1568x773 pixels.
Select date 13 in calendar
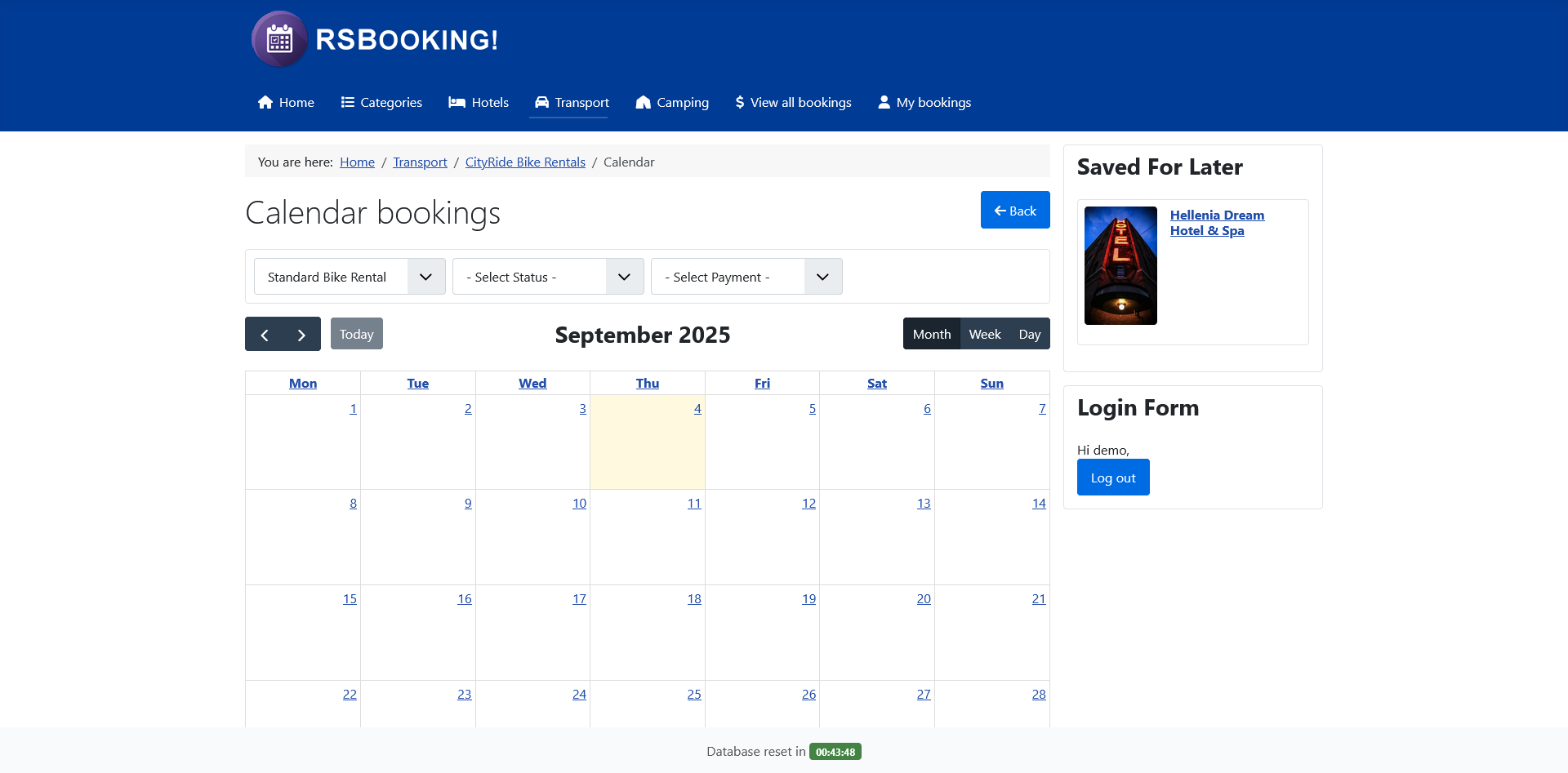[924, 503]
